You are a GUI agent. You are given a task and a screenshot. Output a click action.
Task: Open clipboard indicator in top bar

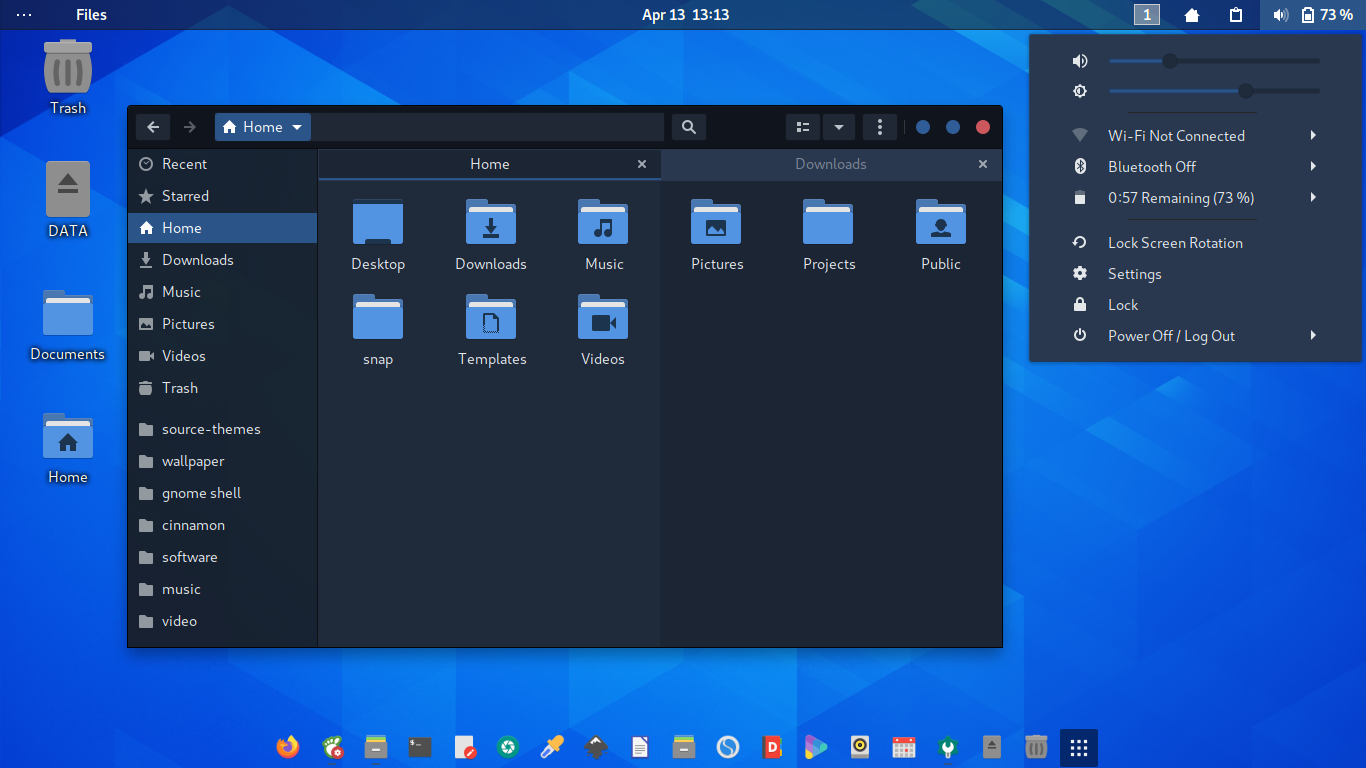(1236, 15)
